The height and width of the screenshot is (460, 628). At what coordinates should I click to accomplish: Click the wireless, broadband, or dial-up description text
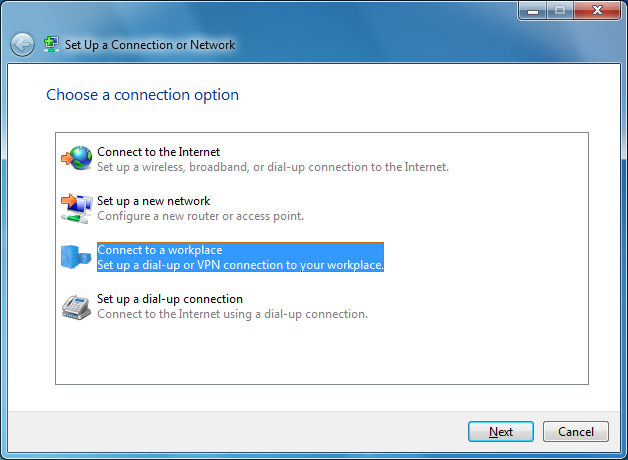273,167
